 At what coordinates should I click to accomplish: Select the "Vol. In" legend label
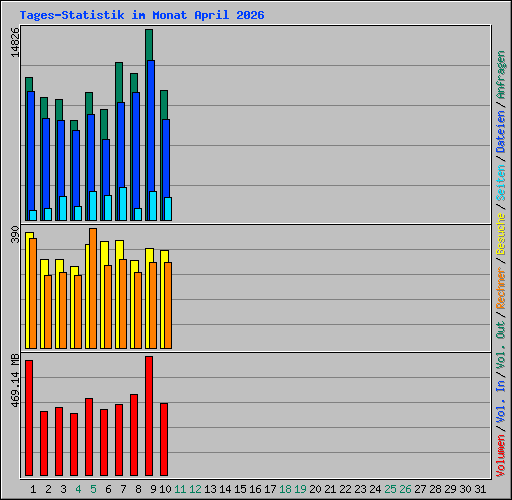tap(501, 401)
